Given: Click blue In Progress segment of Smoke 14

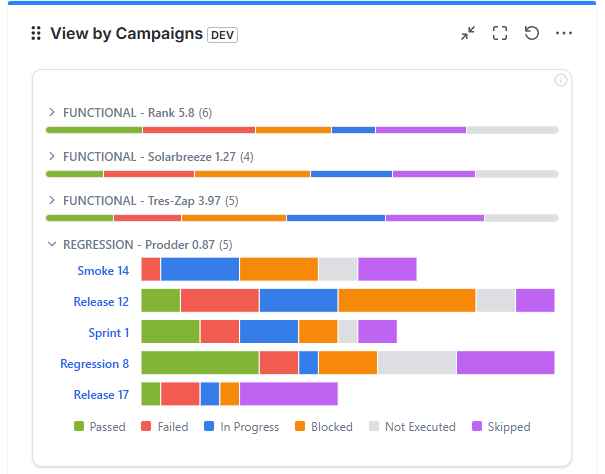Looking at the screenshot, I should click(x=200, y=269).
